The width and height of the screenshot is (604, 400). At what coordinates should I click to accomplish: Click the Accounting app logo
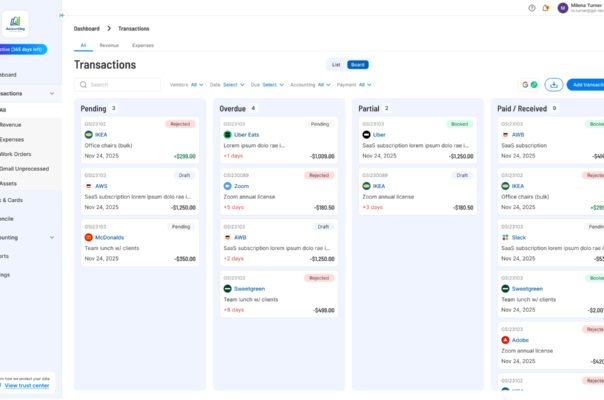(15, 24)
